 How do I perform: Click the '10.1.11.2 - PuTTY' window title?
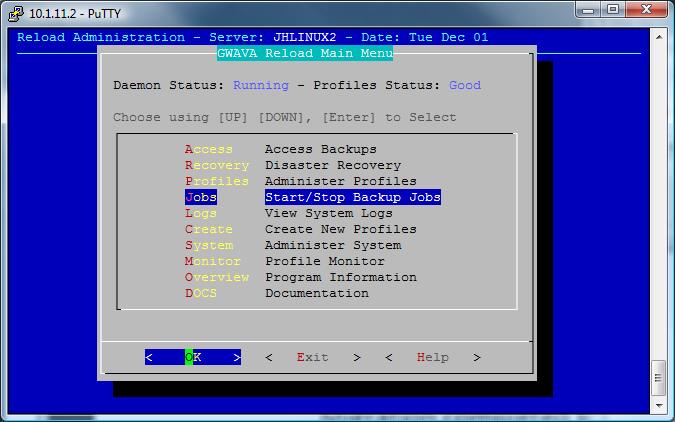click(x=75, y=14)
